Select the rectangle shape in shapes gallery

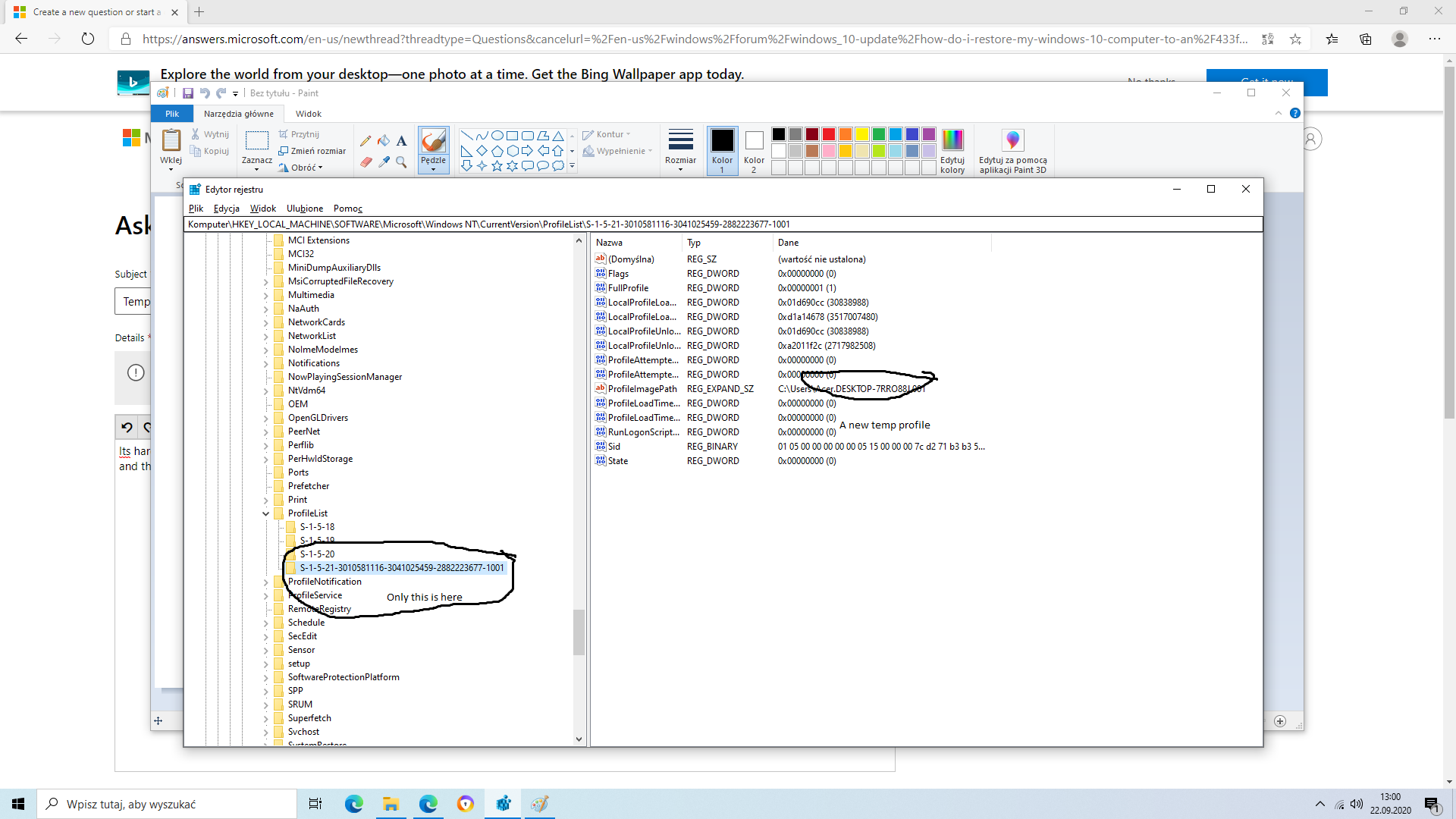coord(513,136)
